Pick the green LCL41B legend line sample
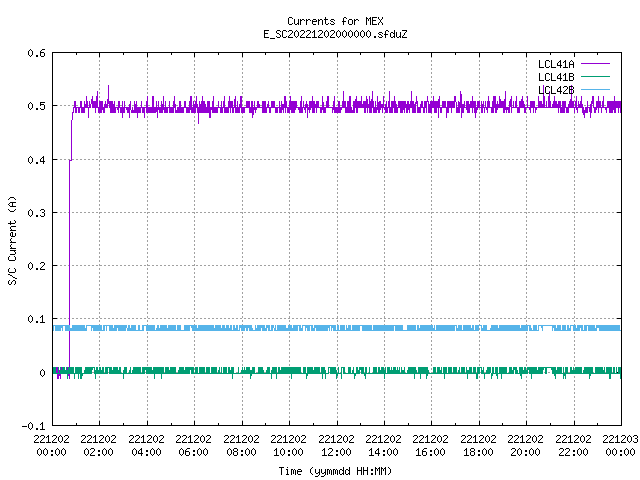 pos(595,76)
